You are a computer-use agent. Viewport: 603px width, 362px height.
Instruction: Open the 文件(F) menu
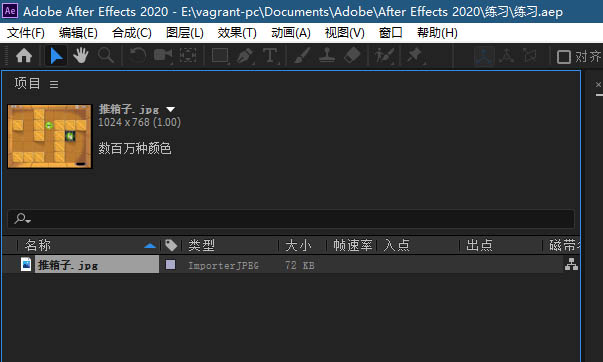click(26, 33)
